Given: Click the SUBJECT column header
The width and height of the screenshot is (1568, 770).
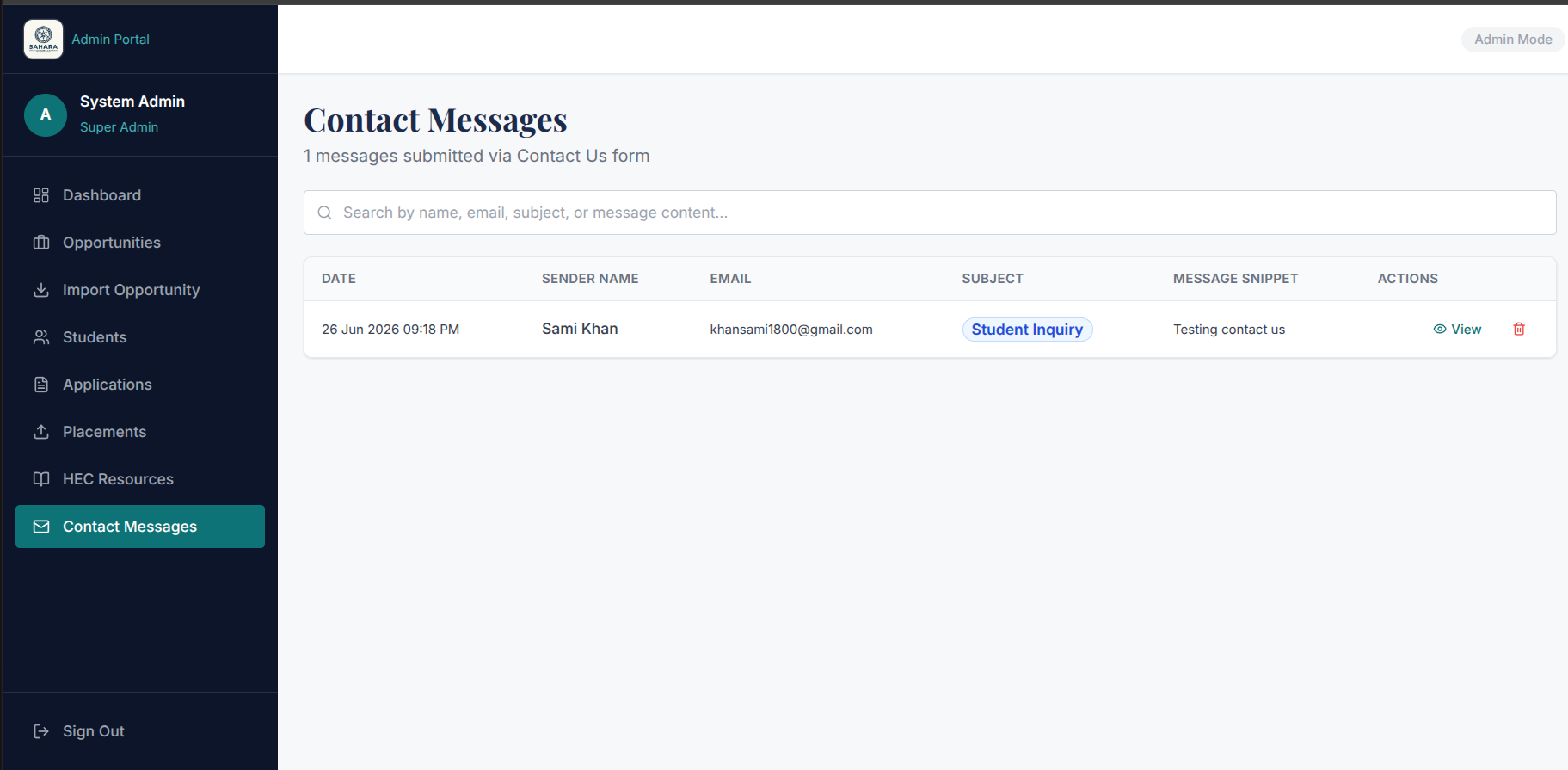Looking at the screenshot, I should 993,279.
